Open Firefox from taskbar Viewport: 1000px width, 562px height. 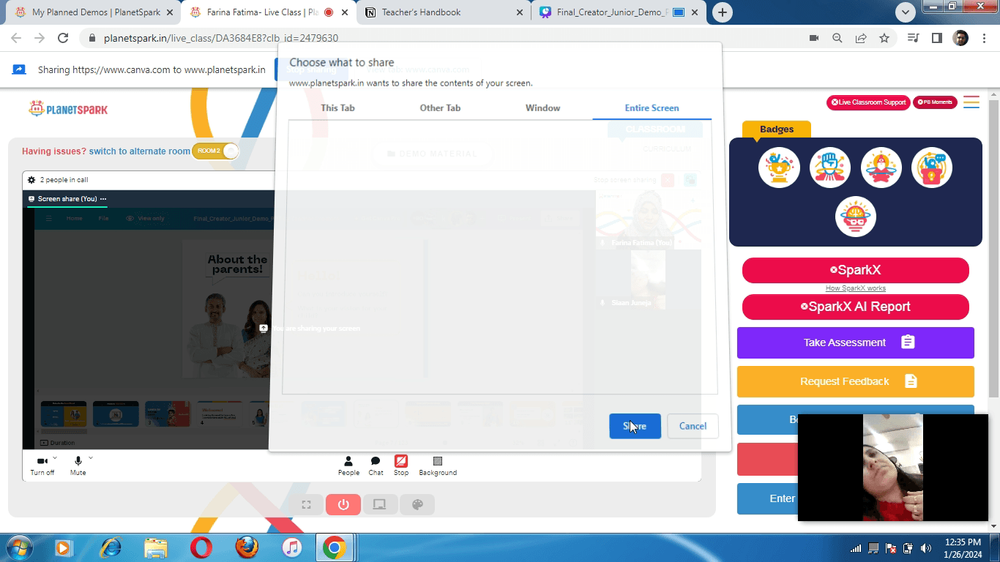247,548
